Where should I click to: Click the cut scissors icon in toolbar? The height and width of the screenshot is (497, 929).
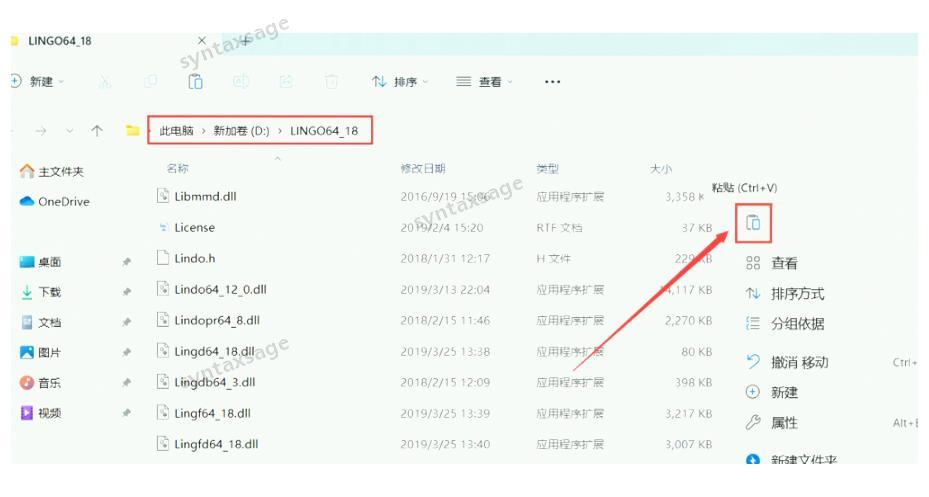click(105, 82)
